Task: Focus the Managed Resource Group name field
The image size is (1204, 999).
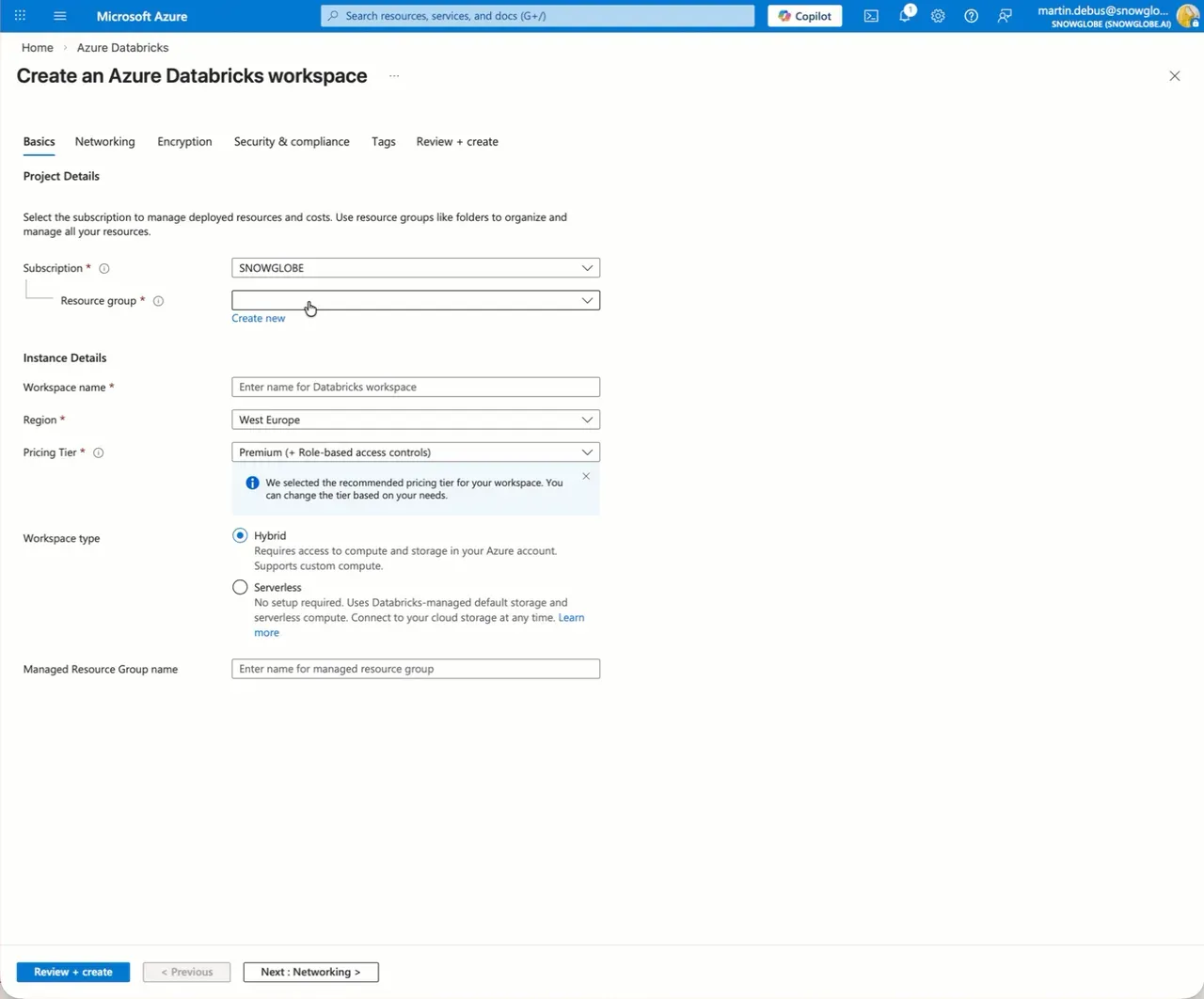Action: click(416, 669)
